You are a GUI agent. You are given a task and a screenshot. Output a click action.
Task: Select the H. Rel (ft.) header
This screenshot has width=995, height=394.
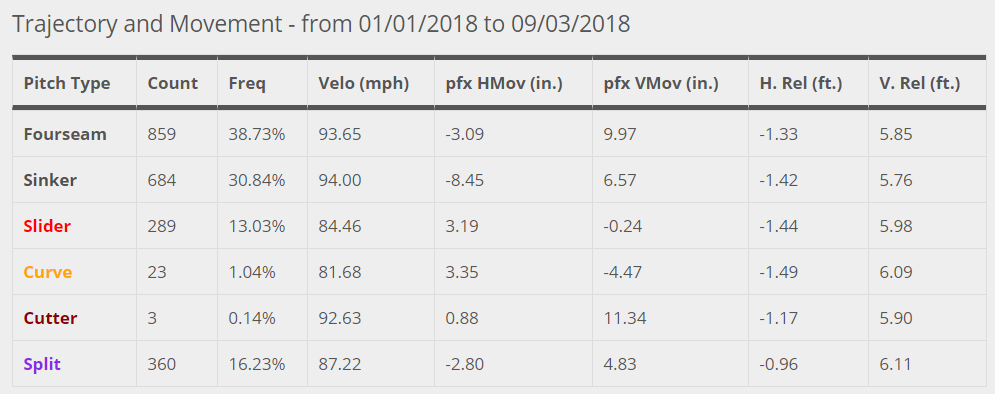tap(801, 83)
